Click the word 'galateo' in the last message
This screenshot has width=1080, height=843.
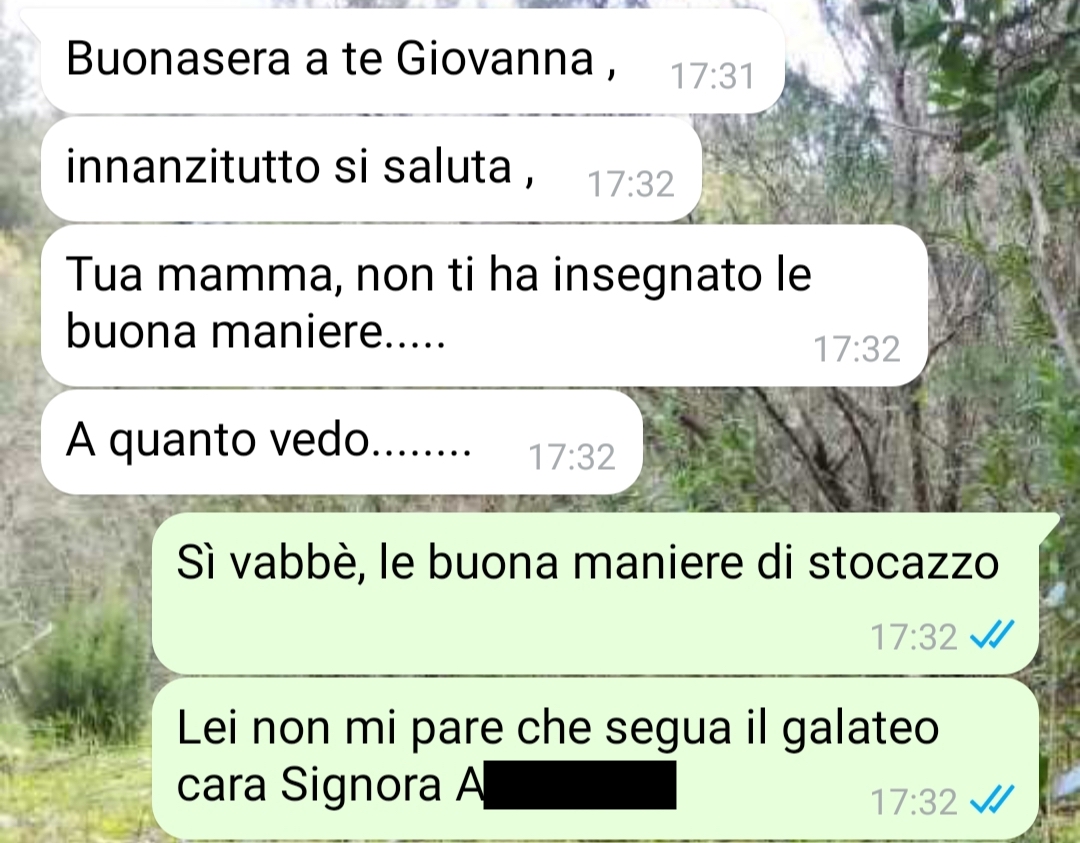point(860,729)
